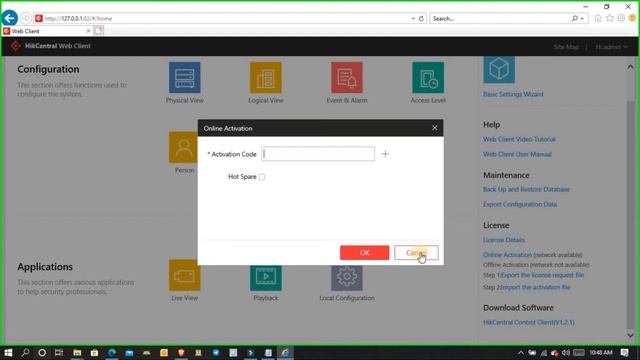Open the Web Client Video Tutorial link
Viewport: 640px width, 360px height.
click(x=519, y=139)
